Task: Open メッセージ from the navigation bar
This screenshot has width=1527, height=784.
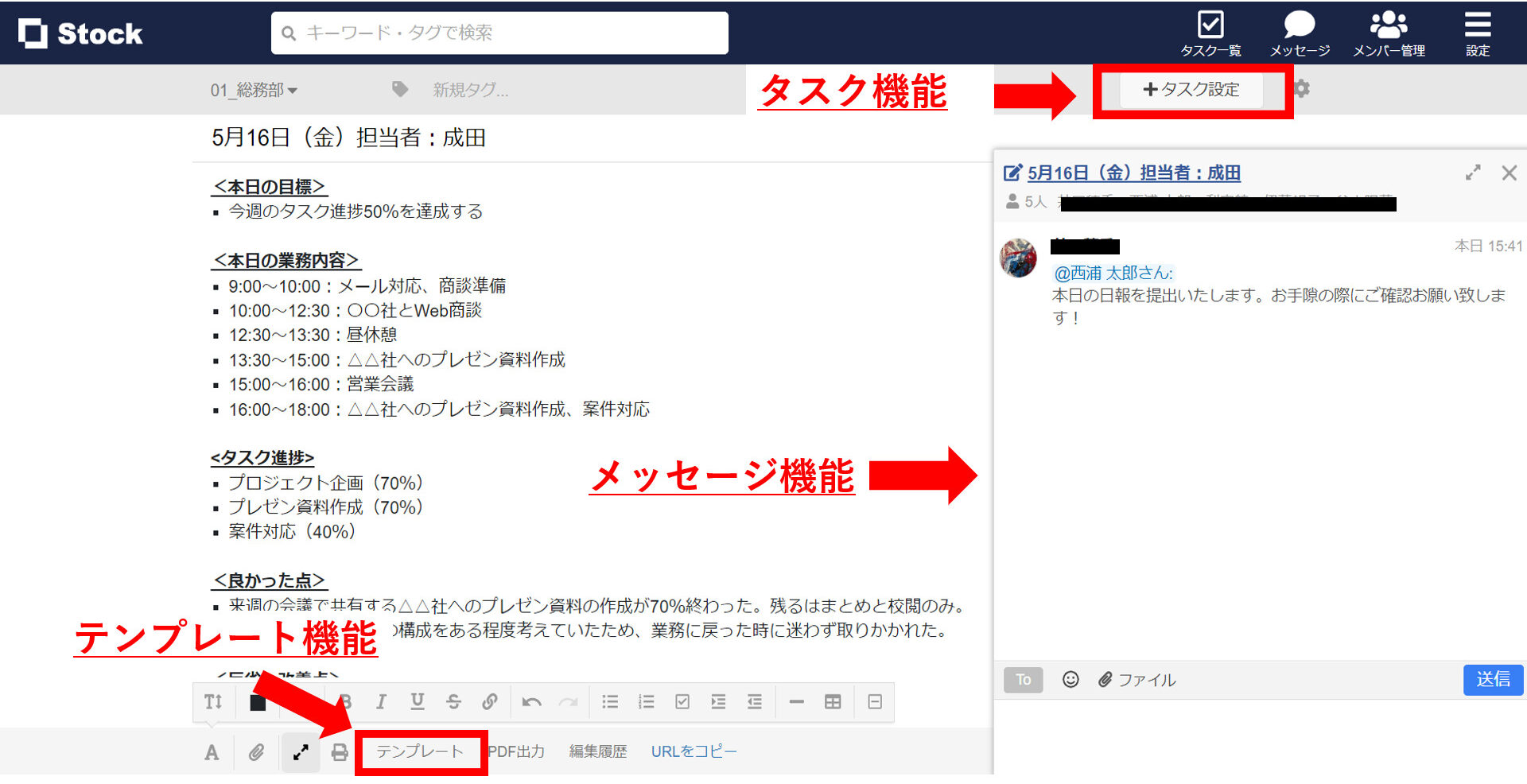Action: (x=1300, y=32)
